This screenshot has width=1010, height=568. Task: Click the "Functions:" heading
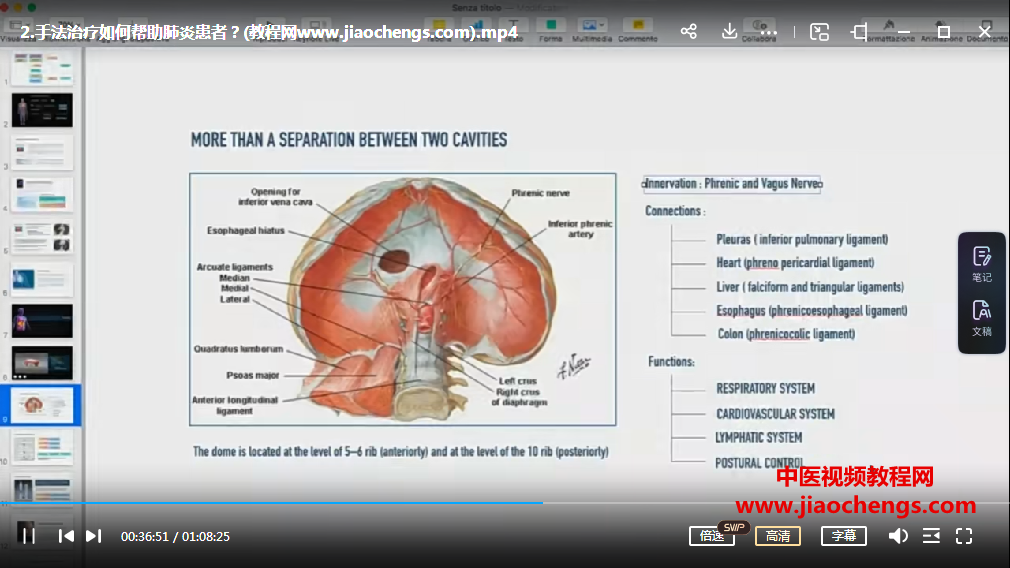pos(671,362)
